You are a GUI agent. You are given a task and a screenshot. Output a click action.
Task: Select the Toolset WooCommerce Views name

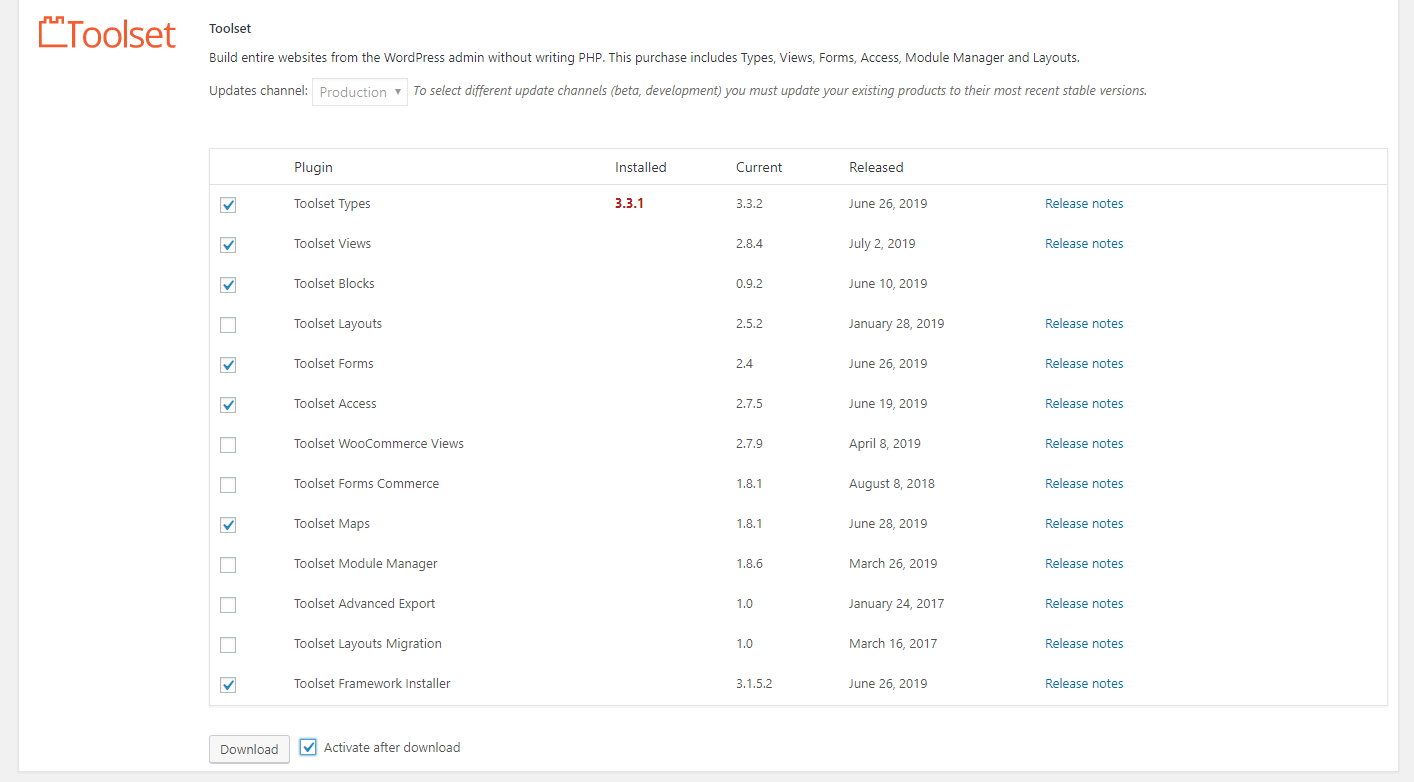[x=379, y=444]
